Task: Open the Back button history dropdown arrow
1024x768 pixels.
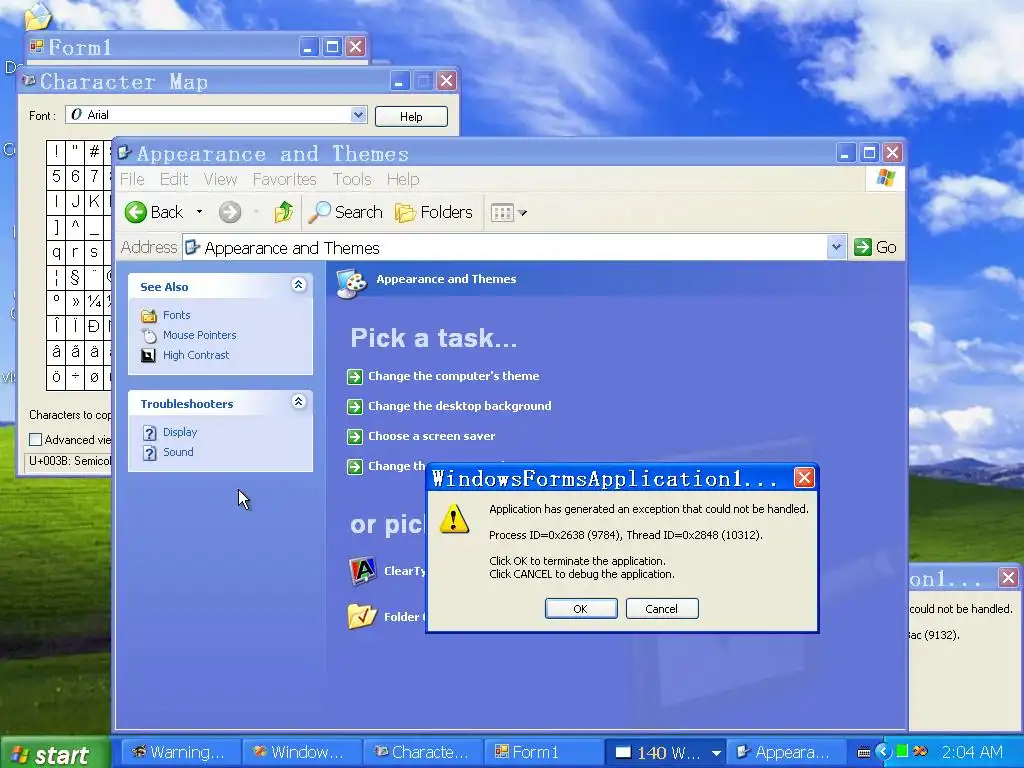Action: 199,212
